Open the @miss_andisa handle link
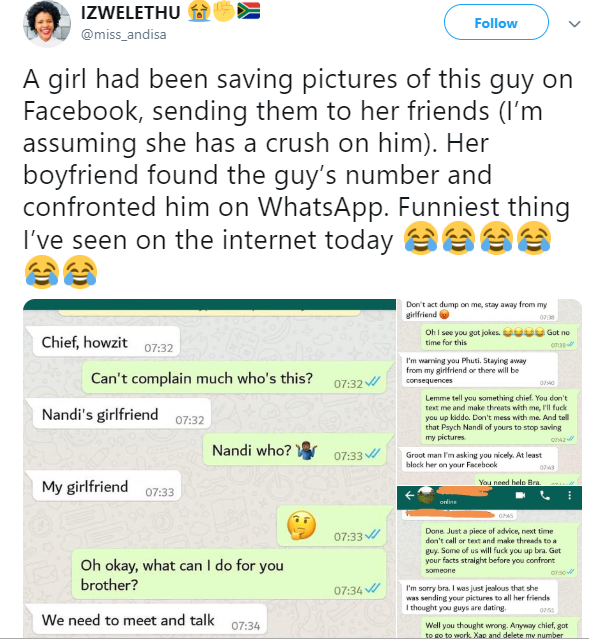This screenshot has width=589, height=639. [x=124, y=35]
